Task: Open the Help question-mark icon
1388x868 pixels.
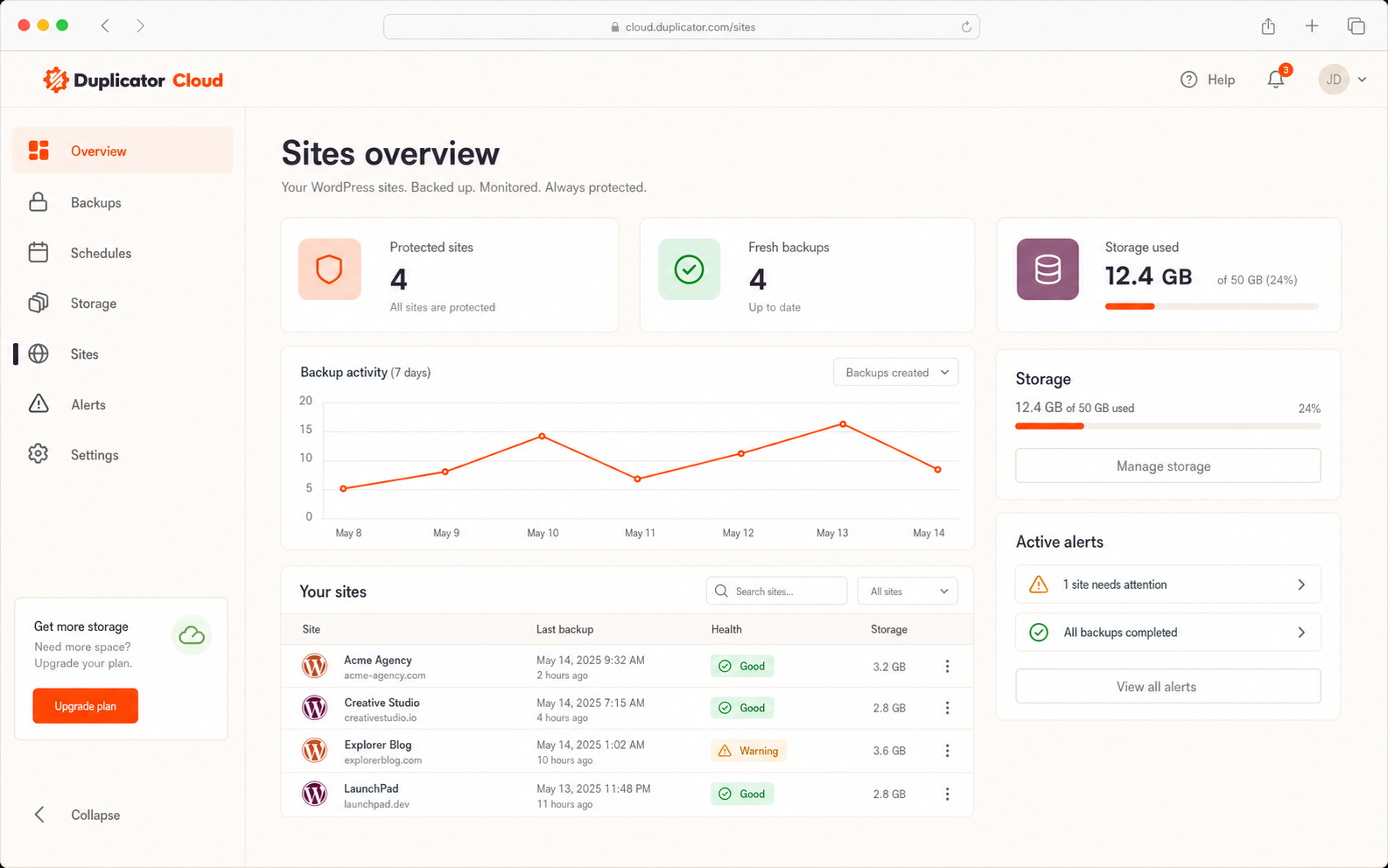Action: tap(1188, 80)
